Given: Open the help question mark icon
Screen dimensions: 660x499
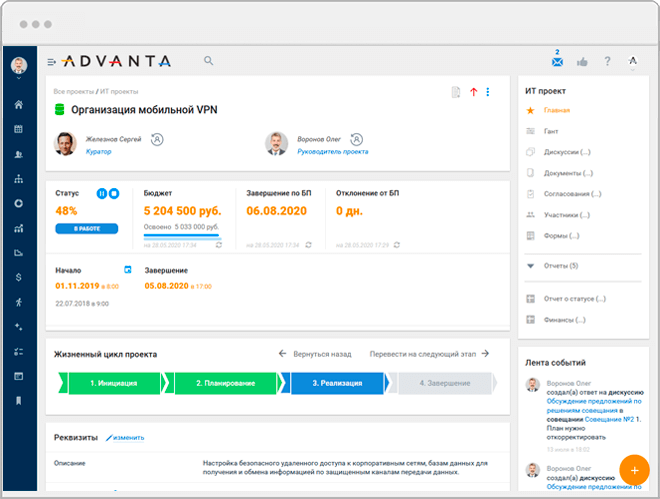Looking at the screenshot, I should (x=607, y=62).
